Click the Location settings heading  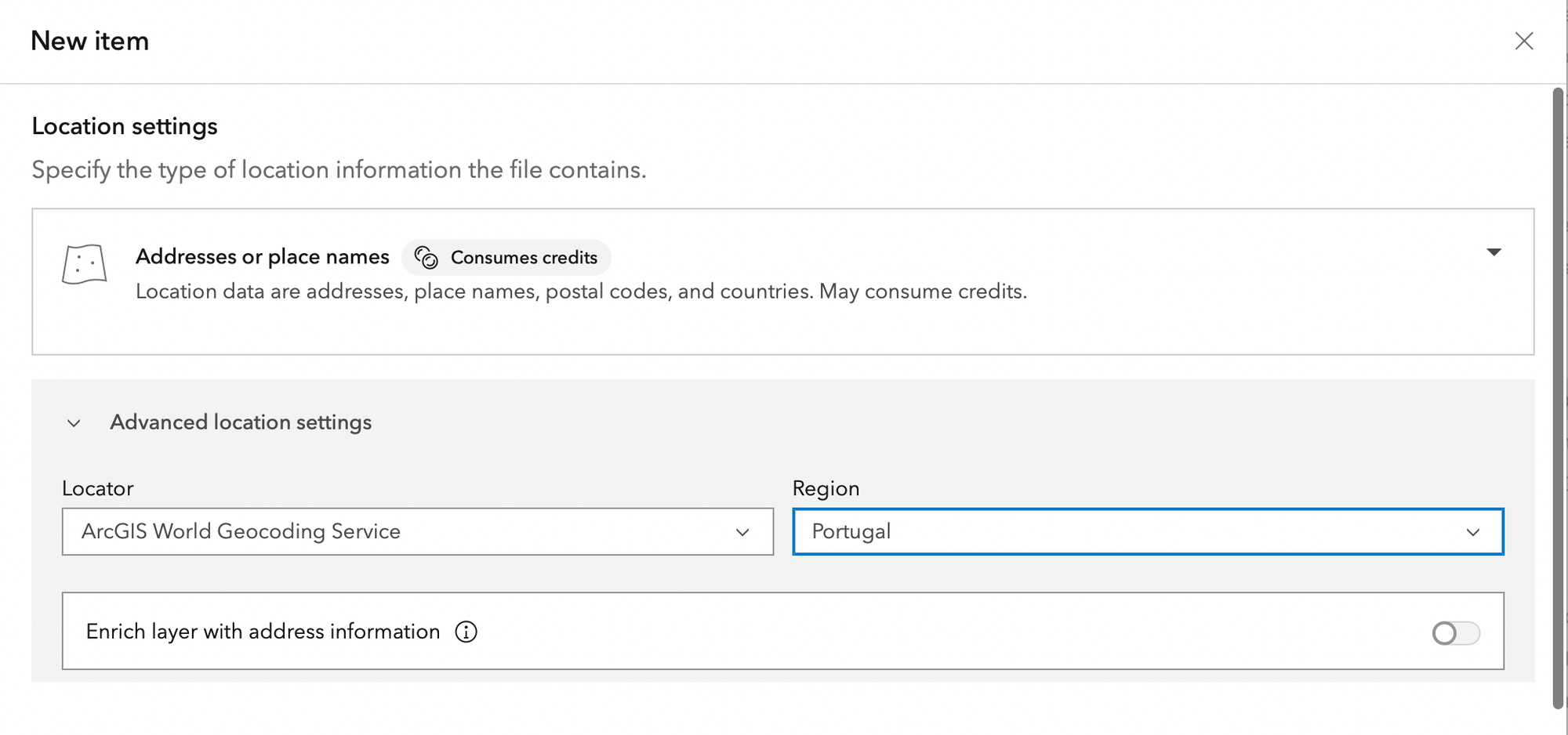tap(125, 126)
